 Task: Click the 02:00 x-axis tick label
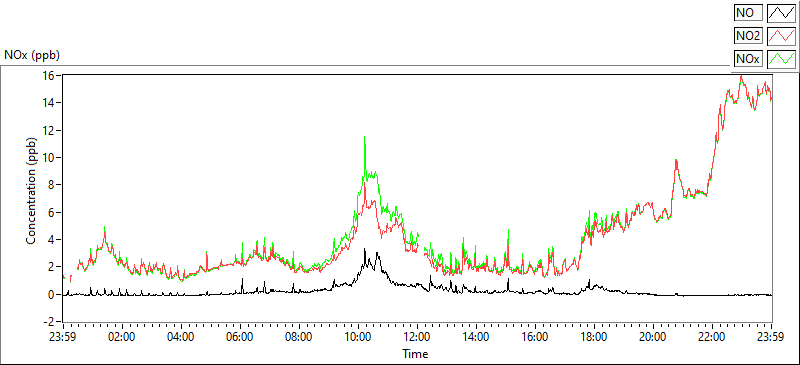122,336
